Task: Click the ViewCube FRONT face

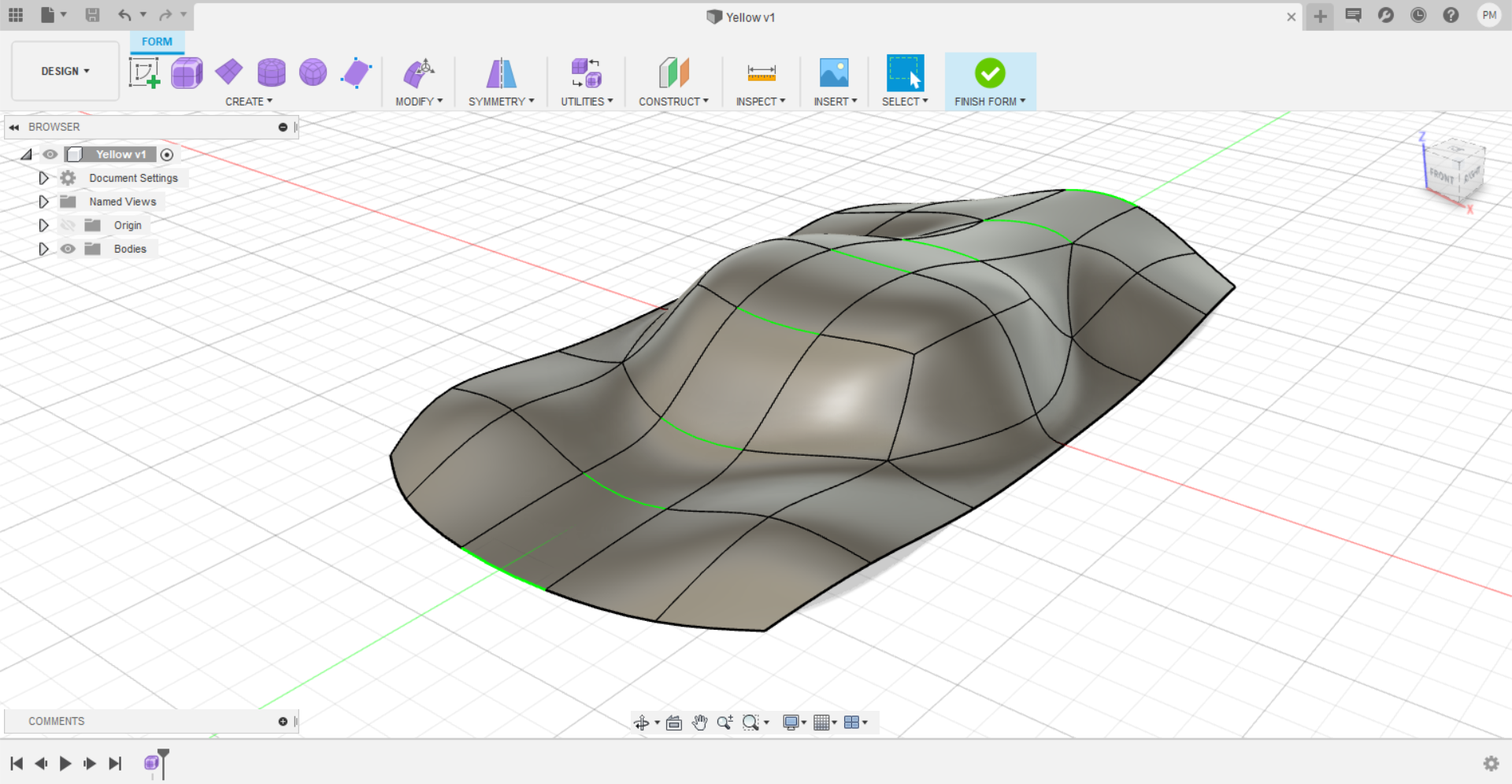Action: click(x=1441, y=176)
